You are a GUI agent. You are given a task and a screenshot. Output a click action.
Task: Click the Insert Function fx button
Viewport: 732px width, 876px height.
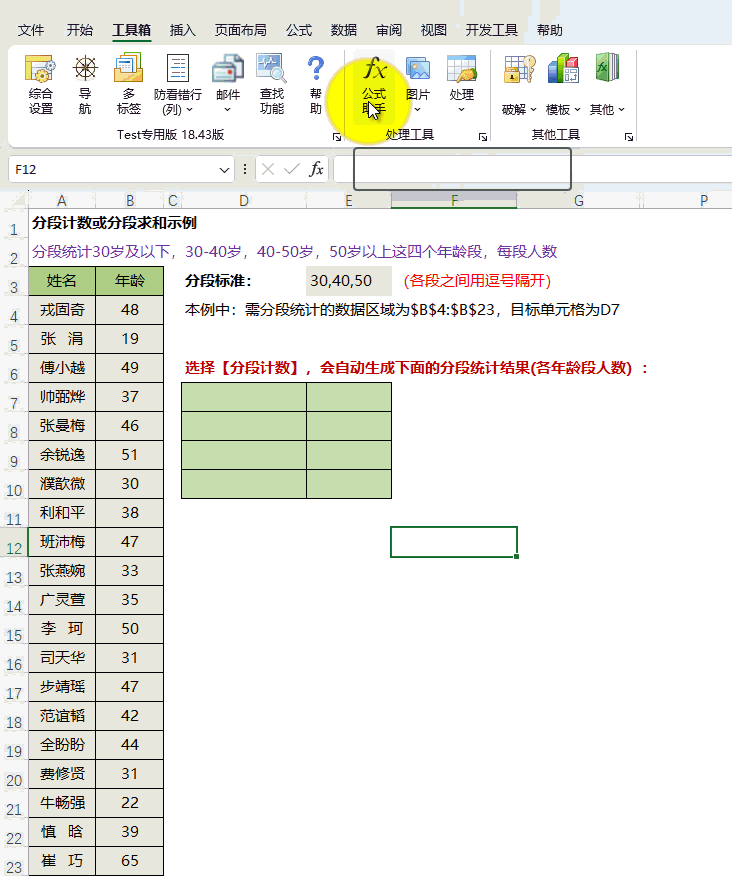point(316,170)
